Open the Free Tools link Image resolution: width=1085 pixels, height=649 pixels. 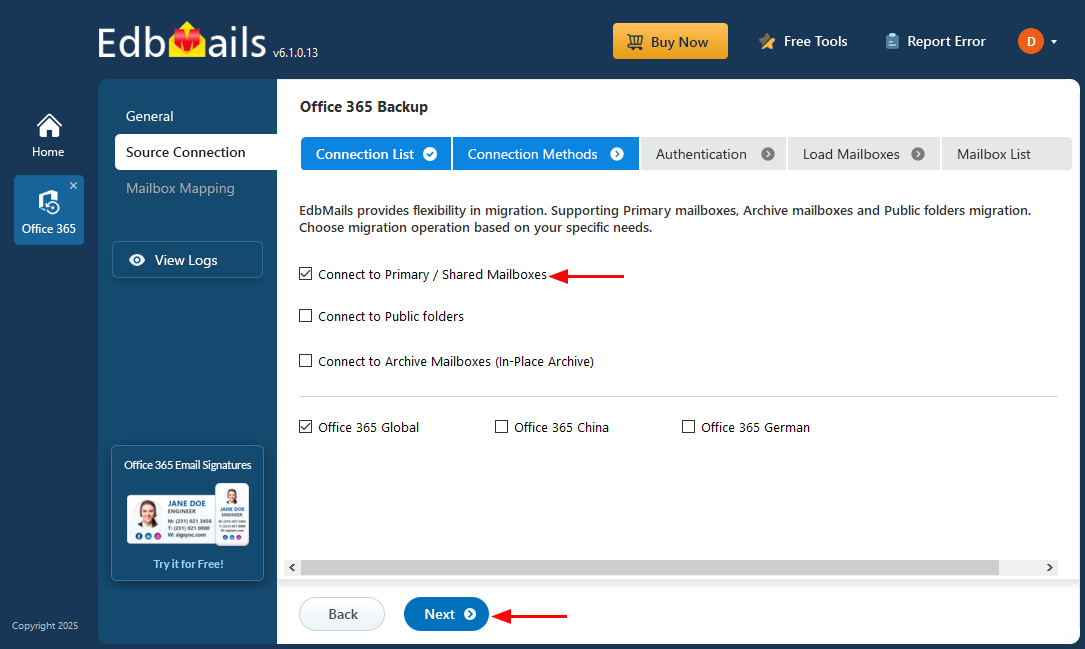pos(803,42)
